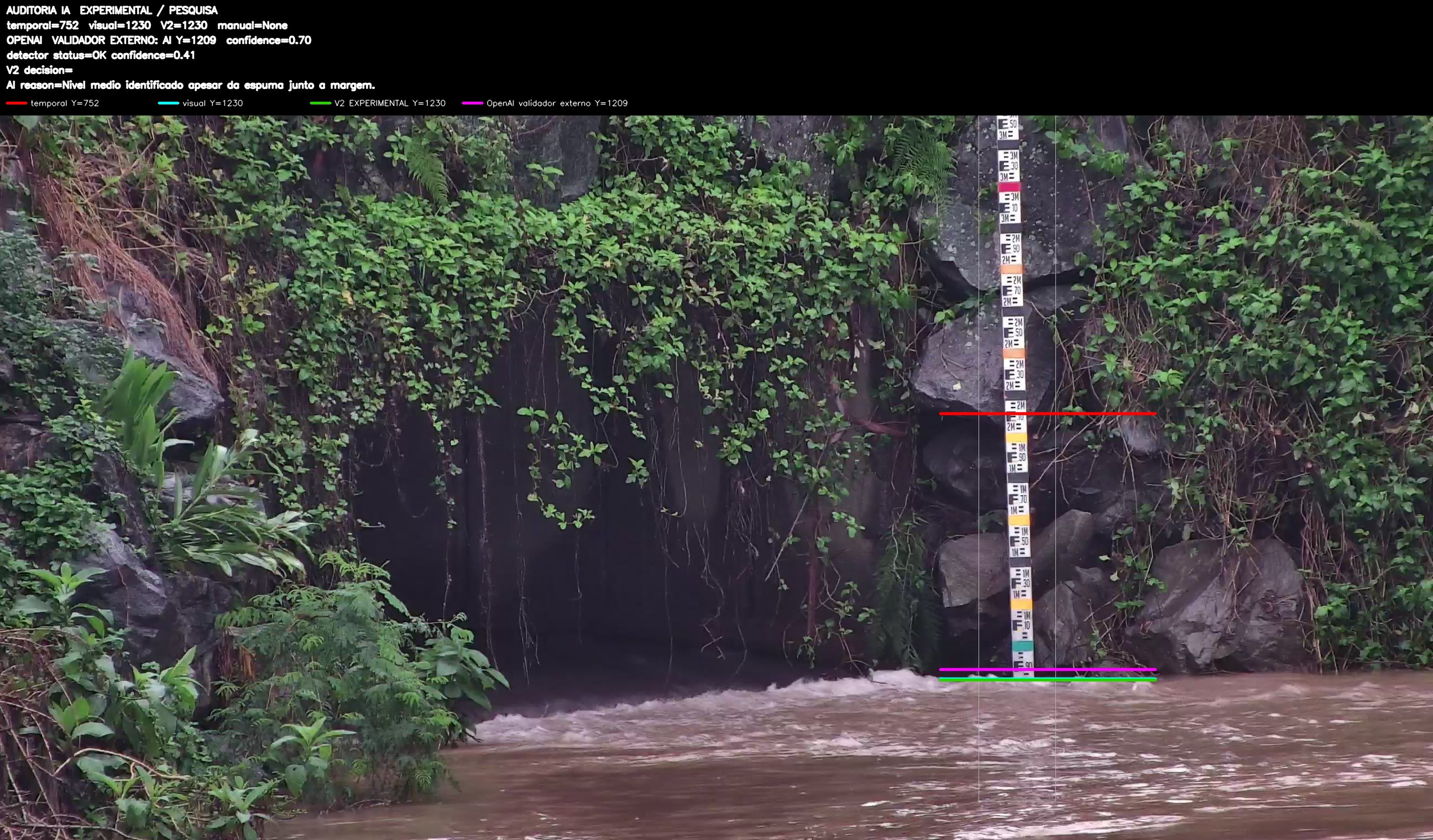Click the "1M 90" mark on staff gauge
Viewport: 1433px width, 840px height.
click(1017, 458)
